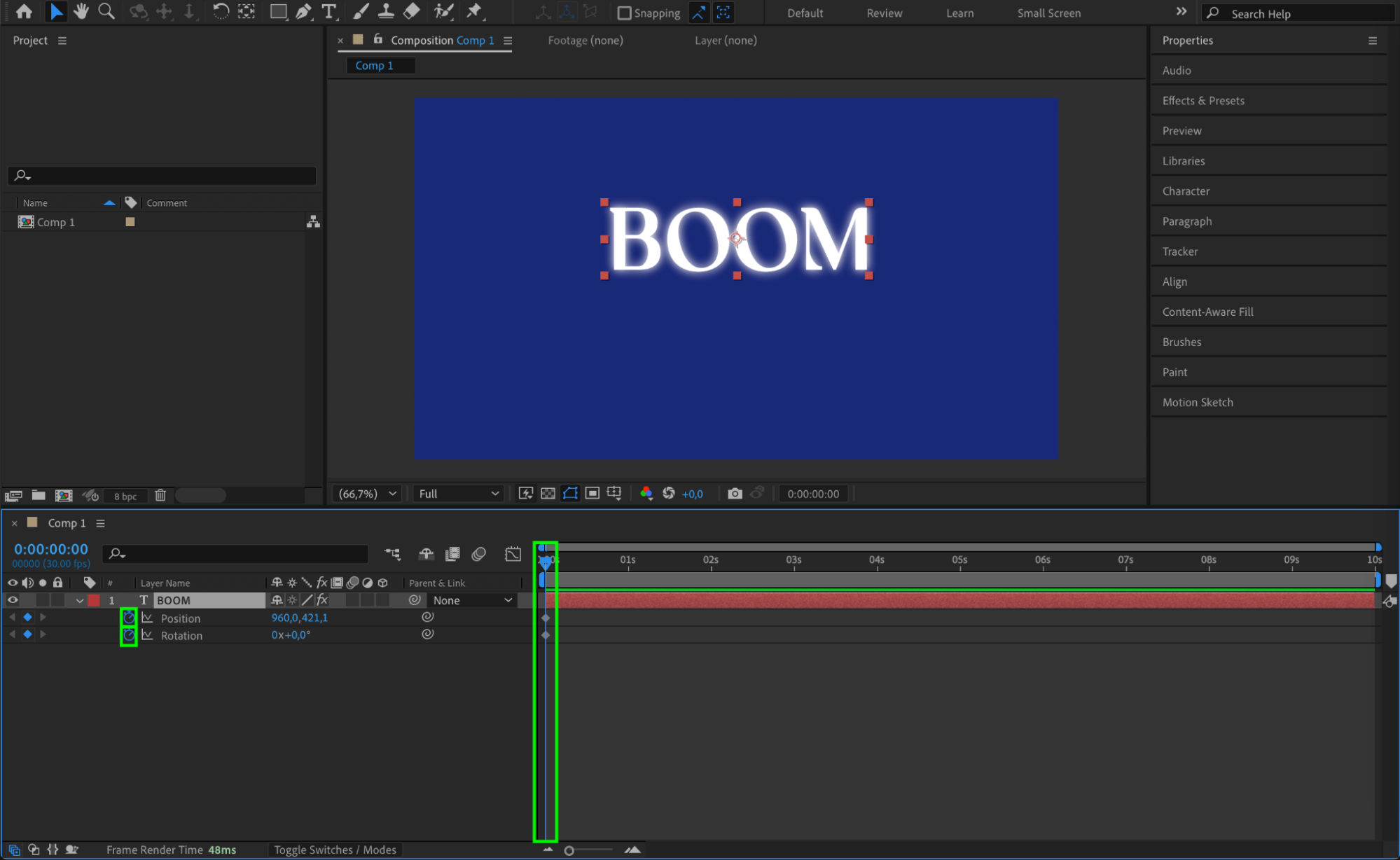Viewport: 1400px width, 860px height.
Task: Open the magnification ratio dropdown (66,7%)
Action: [x=367, y=494]
